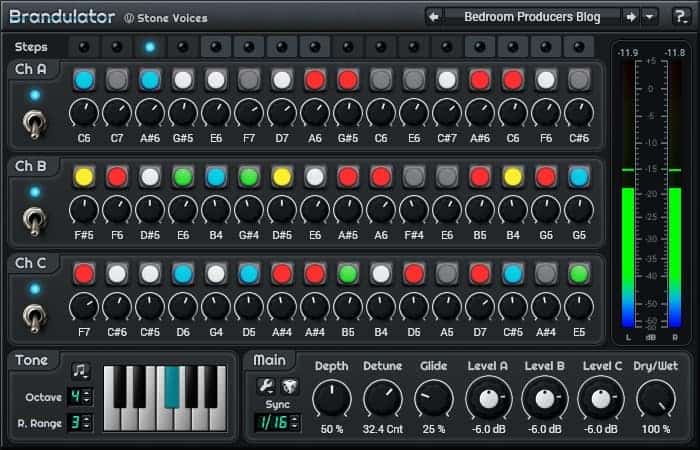700x450 pixels.
Task: Click the Bedroom Producers Blog preset name
Action: (531, 16)
